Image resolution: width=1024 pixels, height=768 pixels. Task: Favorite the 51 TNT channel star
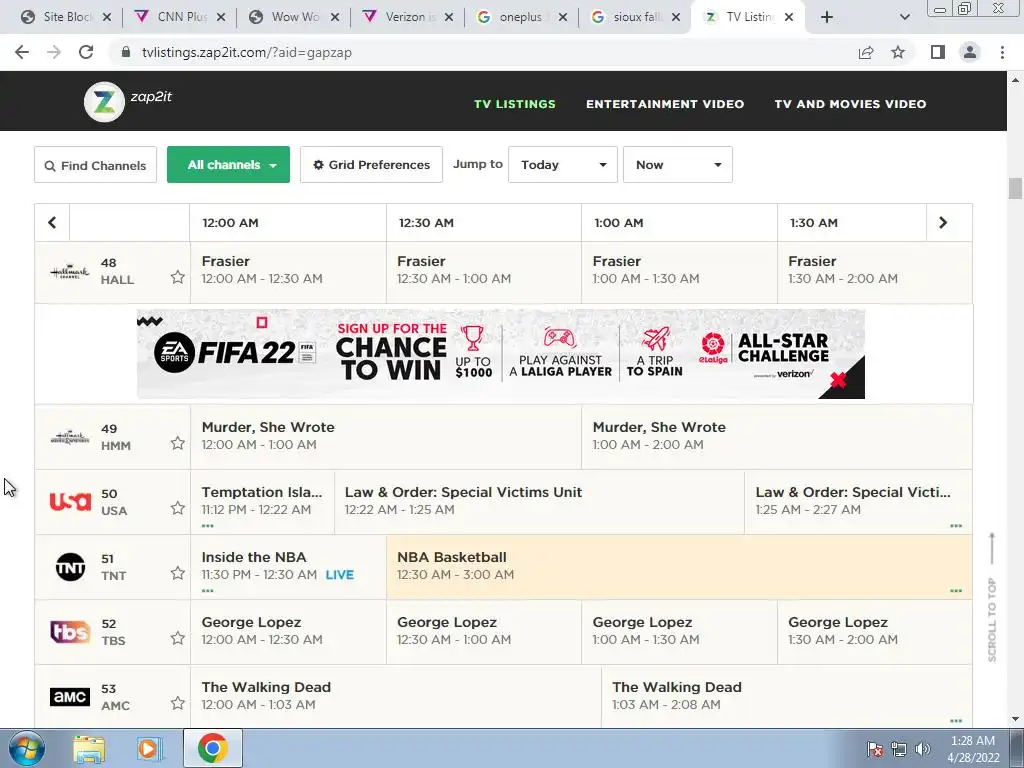(178, 573)
